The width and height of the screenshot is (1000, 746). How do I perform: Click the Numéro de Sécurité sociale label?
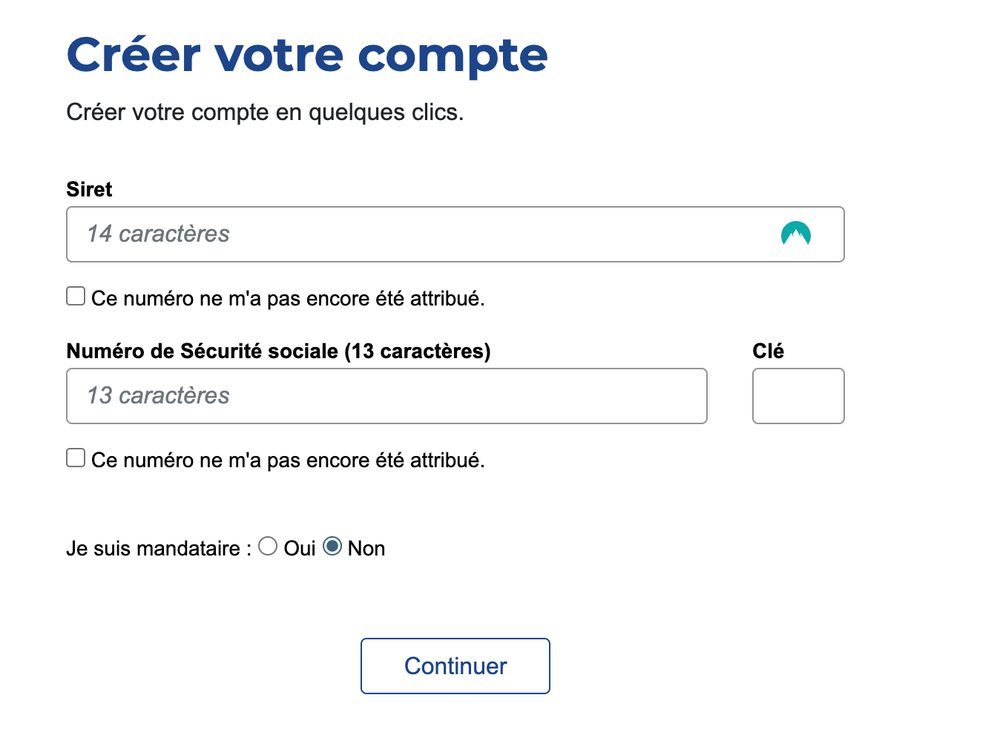pyautogui.click(x=279, y=351)
